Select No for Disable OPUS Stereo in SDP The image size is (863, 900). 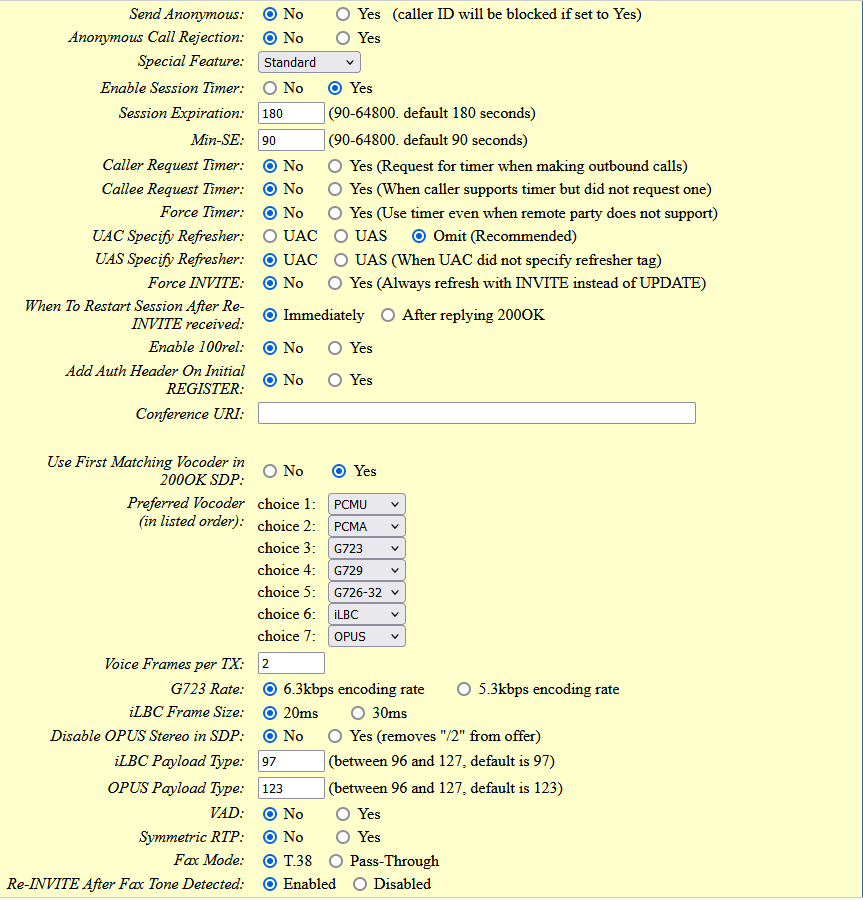[x=270, y=736]
